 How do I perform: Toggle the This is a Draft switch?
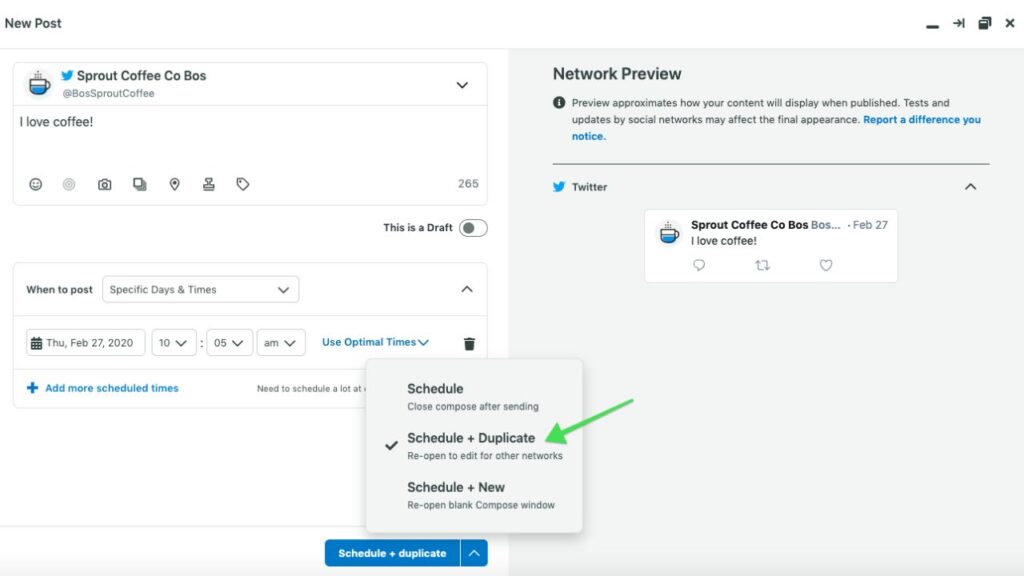point(473,228)
